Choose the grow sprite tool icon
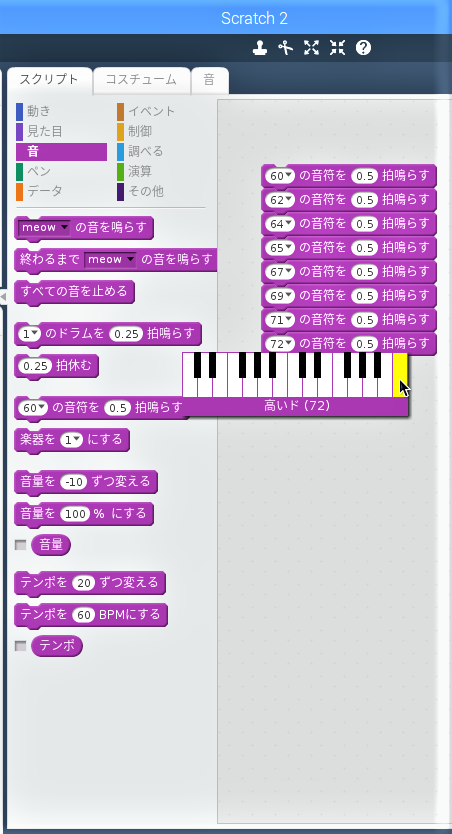Image resolution: width=452 pixels, height=834 pixels. click(x=311, y=48)
